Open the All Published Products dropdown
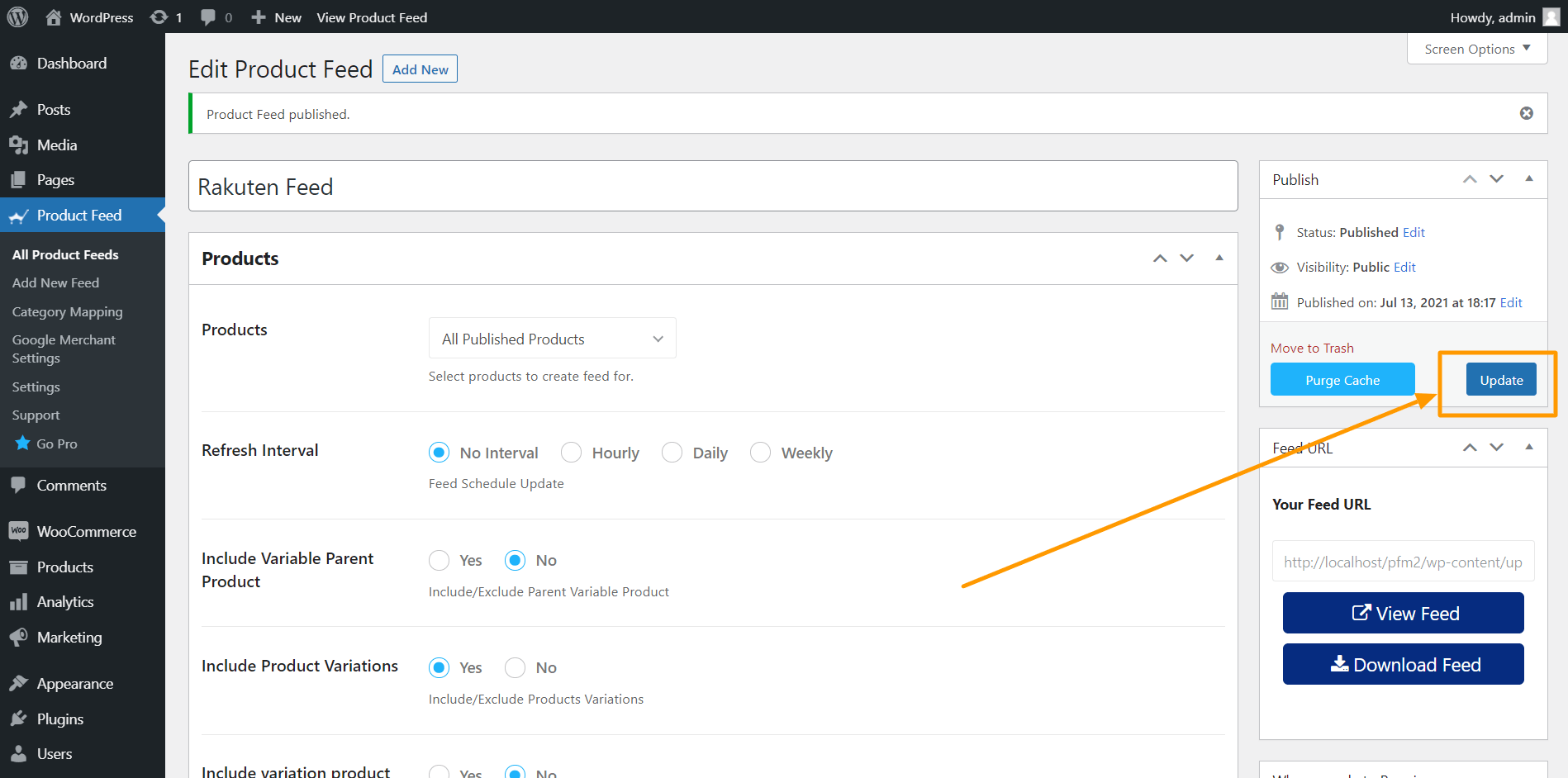Image resolution: width=1568 pixels, height=778 pixels. click(552, 339)
